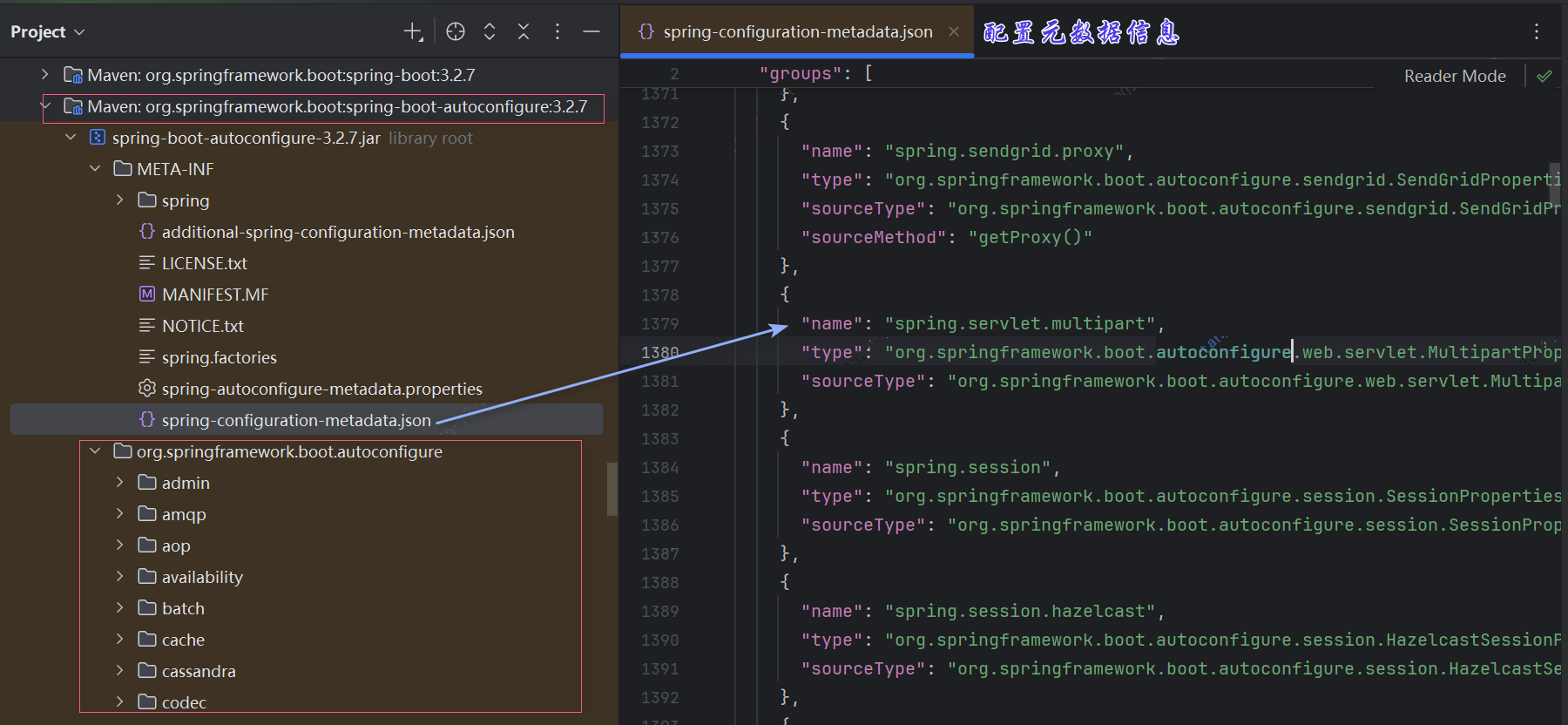Image resolution: width=1568 pixels, height=725 pixels.
Task: Expand the admin folder
Action: tap(119, 483)
